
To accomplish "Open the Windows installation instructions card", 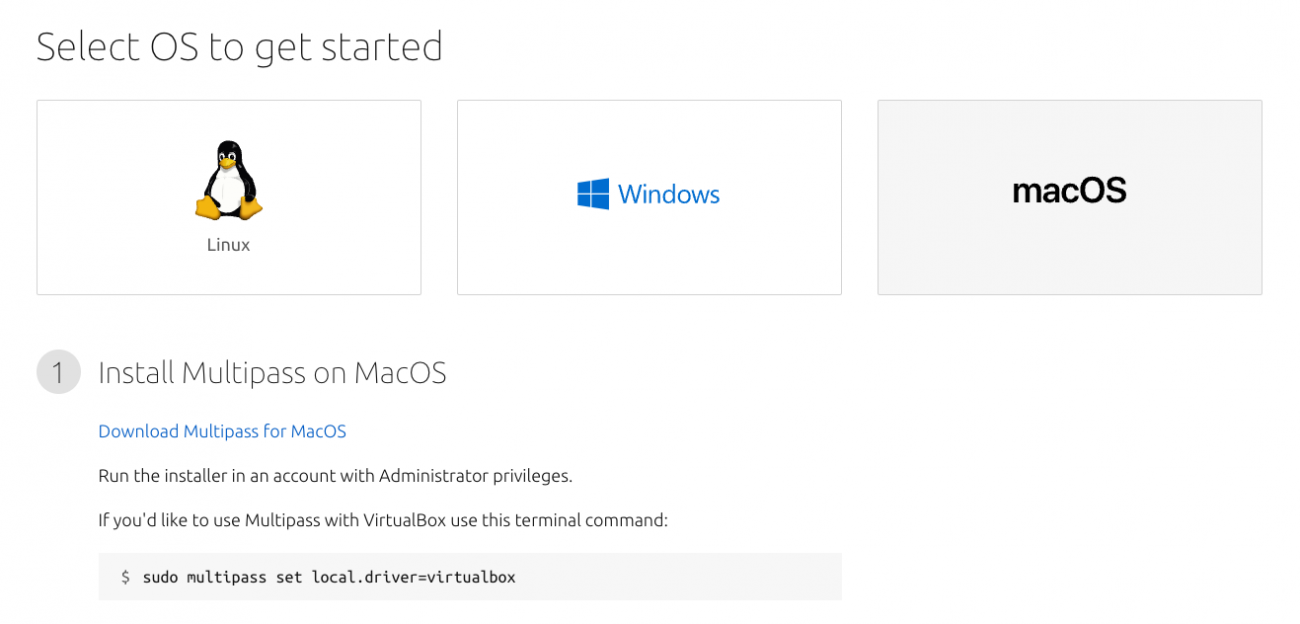I will pyautogui.click(x=649, y=197).
